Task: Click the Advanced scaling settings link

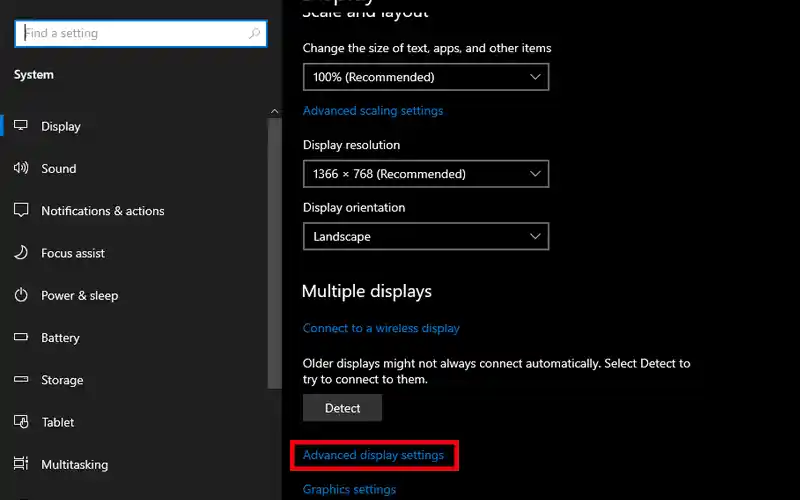Action: (373, 111)
